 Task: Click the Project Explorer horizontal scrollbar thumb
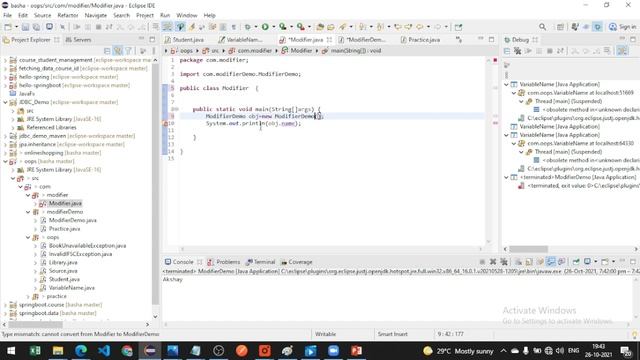coord(36,324)
